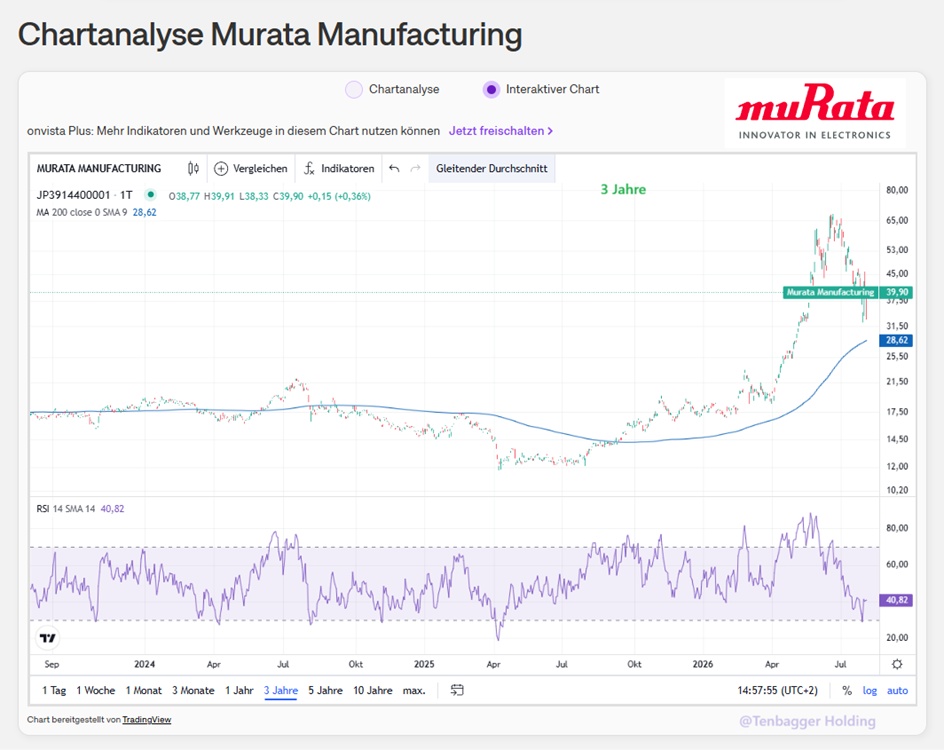This screenshot has width=944, height=750.
Task: Click the green 3 Jahre chart annotation
Action: coord(623,190)
